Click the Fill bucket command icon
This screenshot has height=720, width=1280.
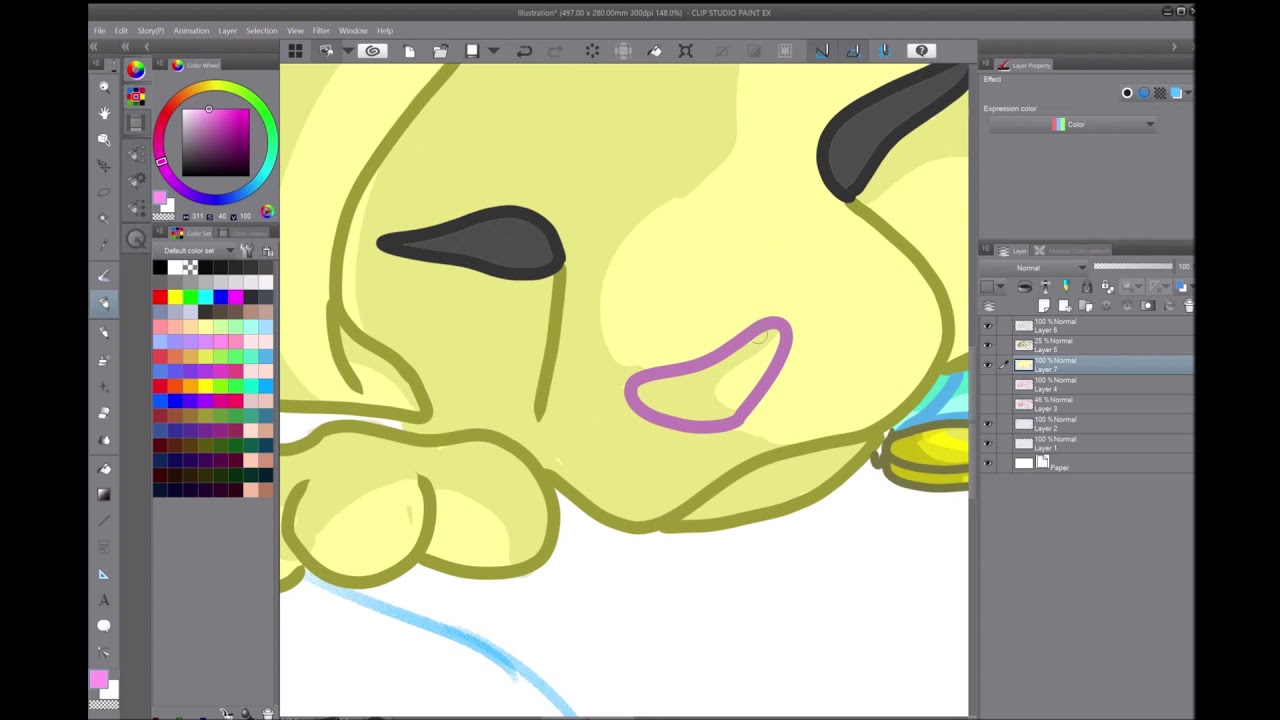[x=655, y=51]
